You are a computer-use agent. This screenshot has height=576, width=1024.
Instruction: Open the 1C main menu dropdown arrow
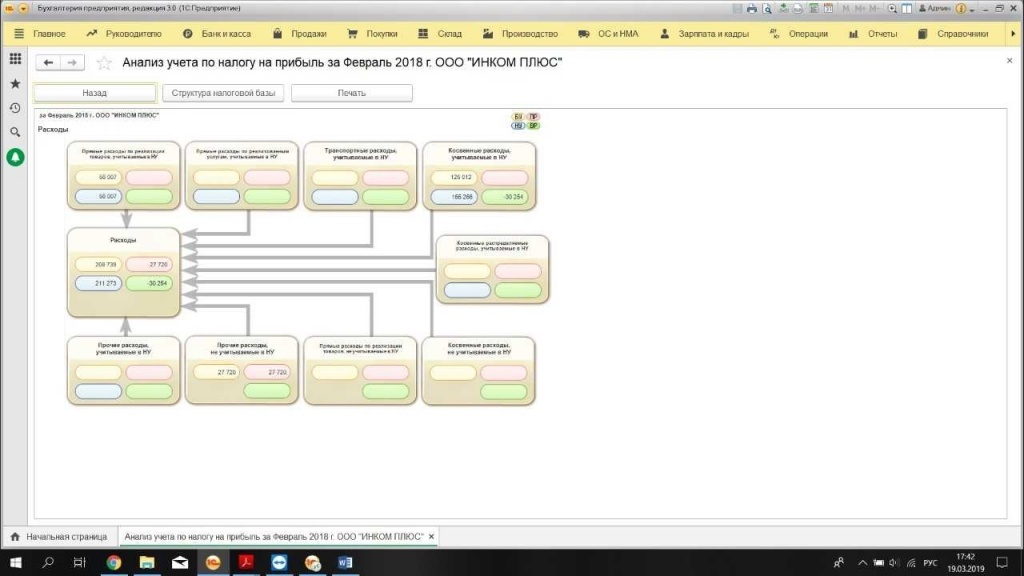[x=23, y=8]
